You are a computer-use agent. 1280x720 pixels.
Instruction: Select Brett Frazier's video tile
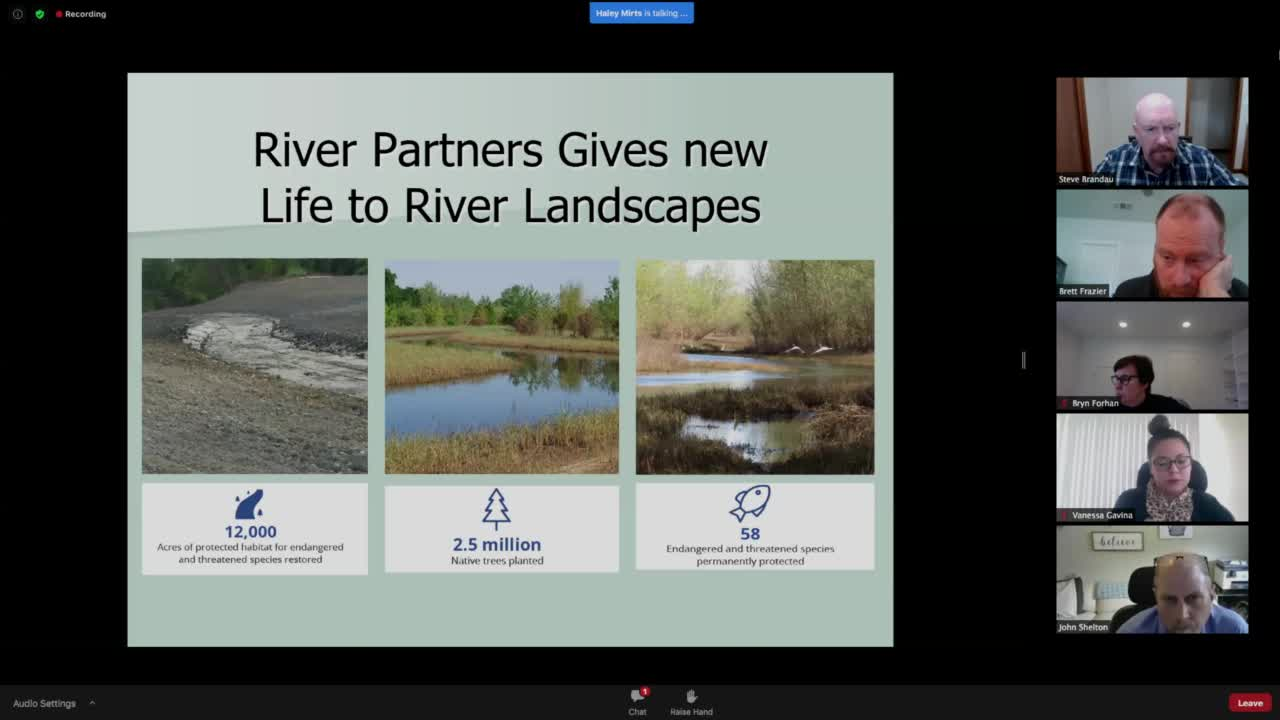[x=1152, y=243]
